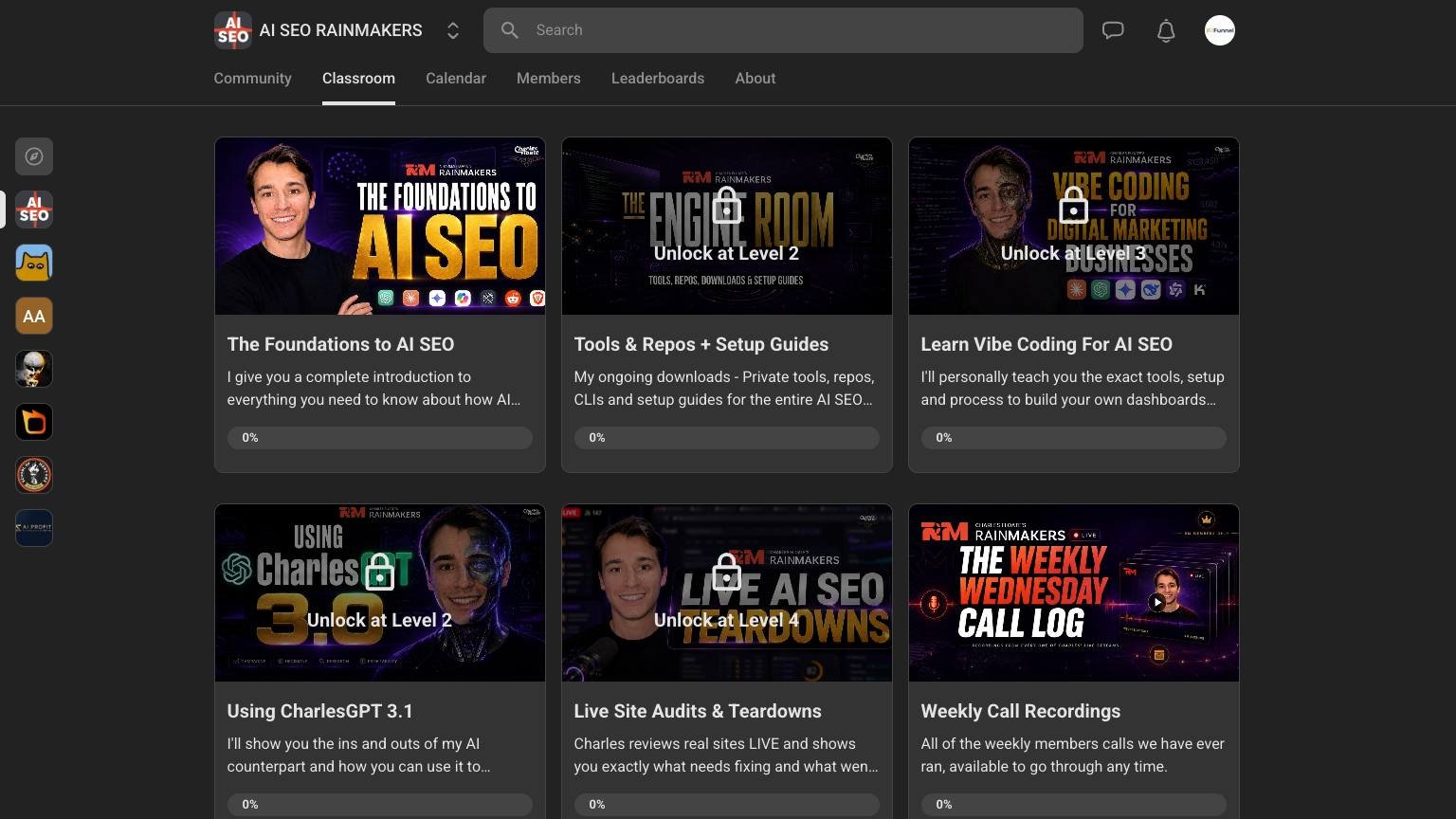
Task: Click Using CharlesGPT 3.1 progress bar
Action: click(x=380, y=805)
